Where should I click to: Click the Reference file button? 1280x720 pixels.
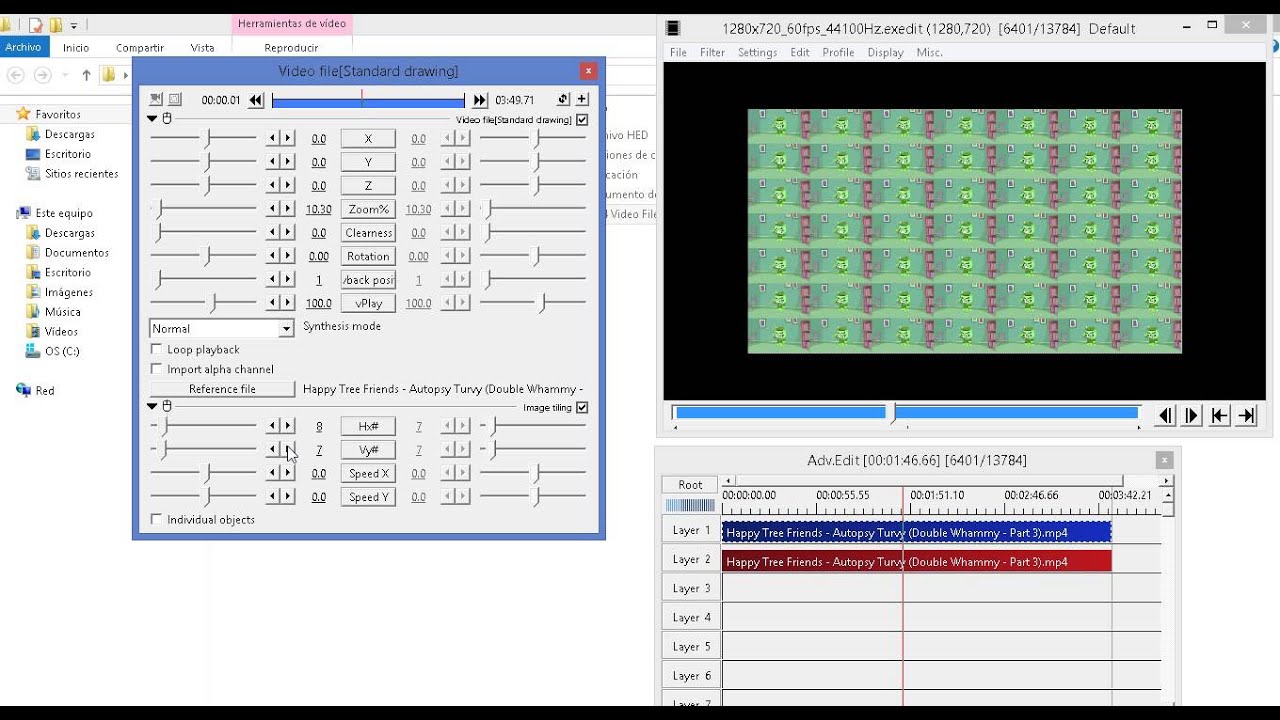point(222,389)
